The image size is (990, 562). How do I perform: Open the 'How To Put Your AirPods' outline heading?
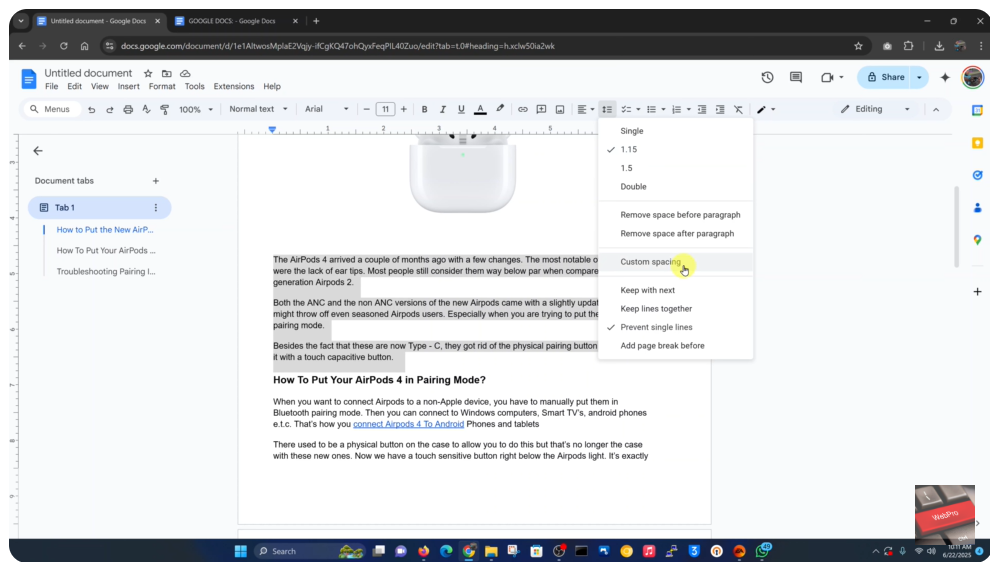point(106,251)
